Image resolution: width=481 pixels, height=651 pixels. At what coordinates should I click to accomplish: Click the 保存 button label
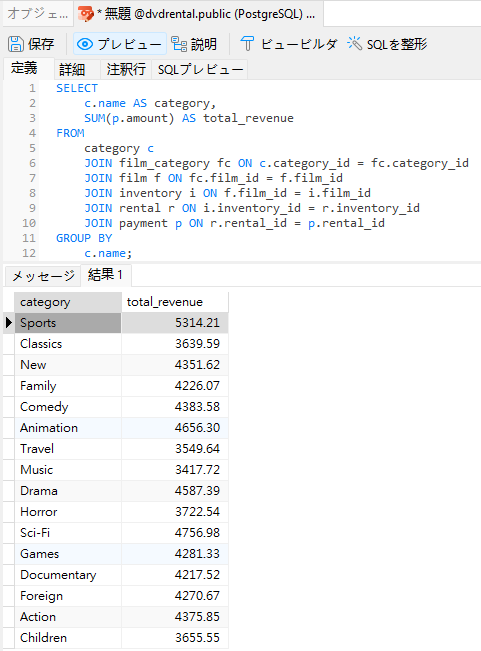point(41,44)
